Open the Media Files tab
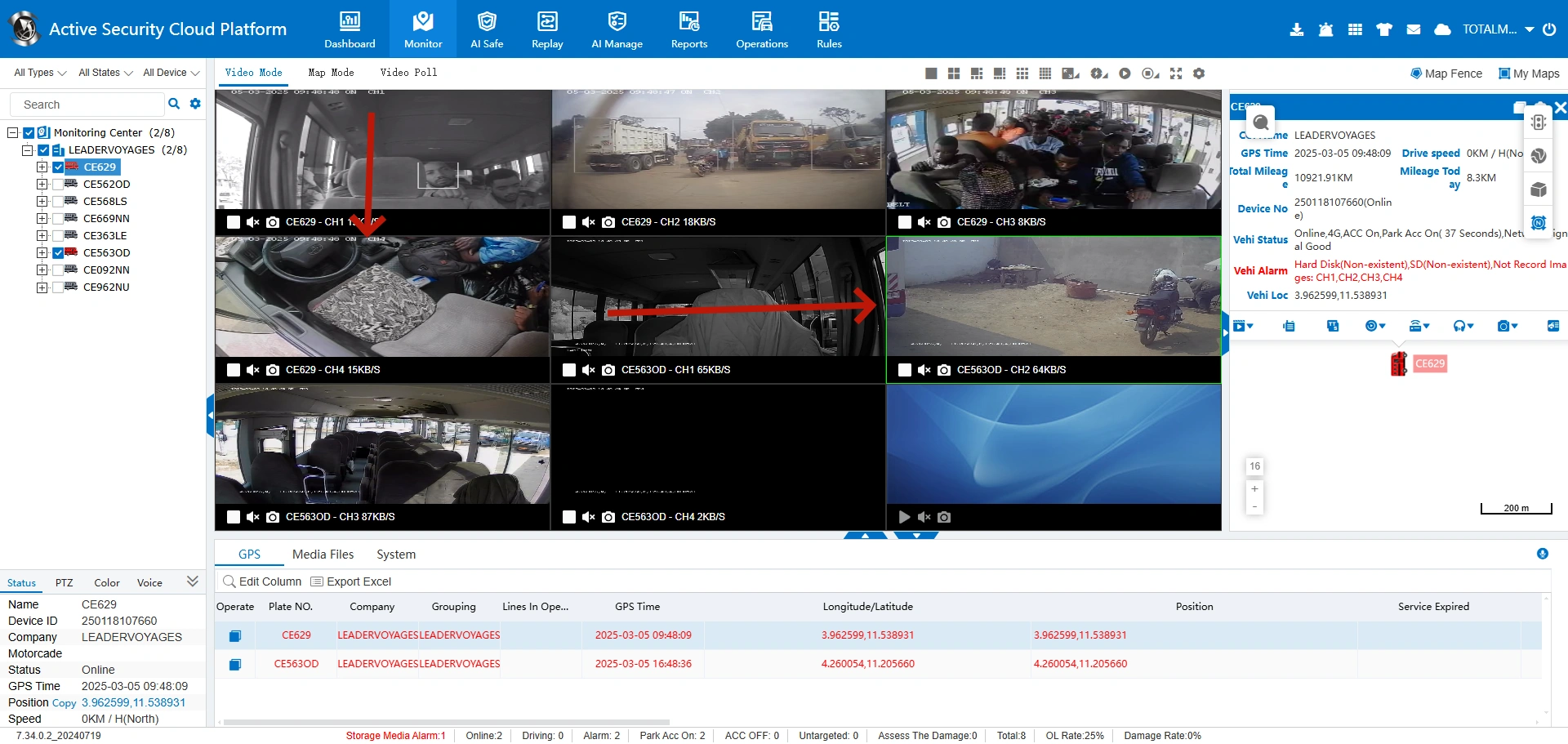This screenshot has width=1568, height=744. [323, 555]
